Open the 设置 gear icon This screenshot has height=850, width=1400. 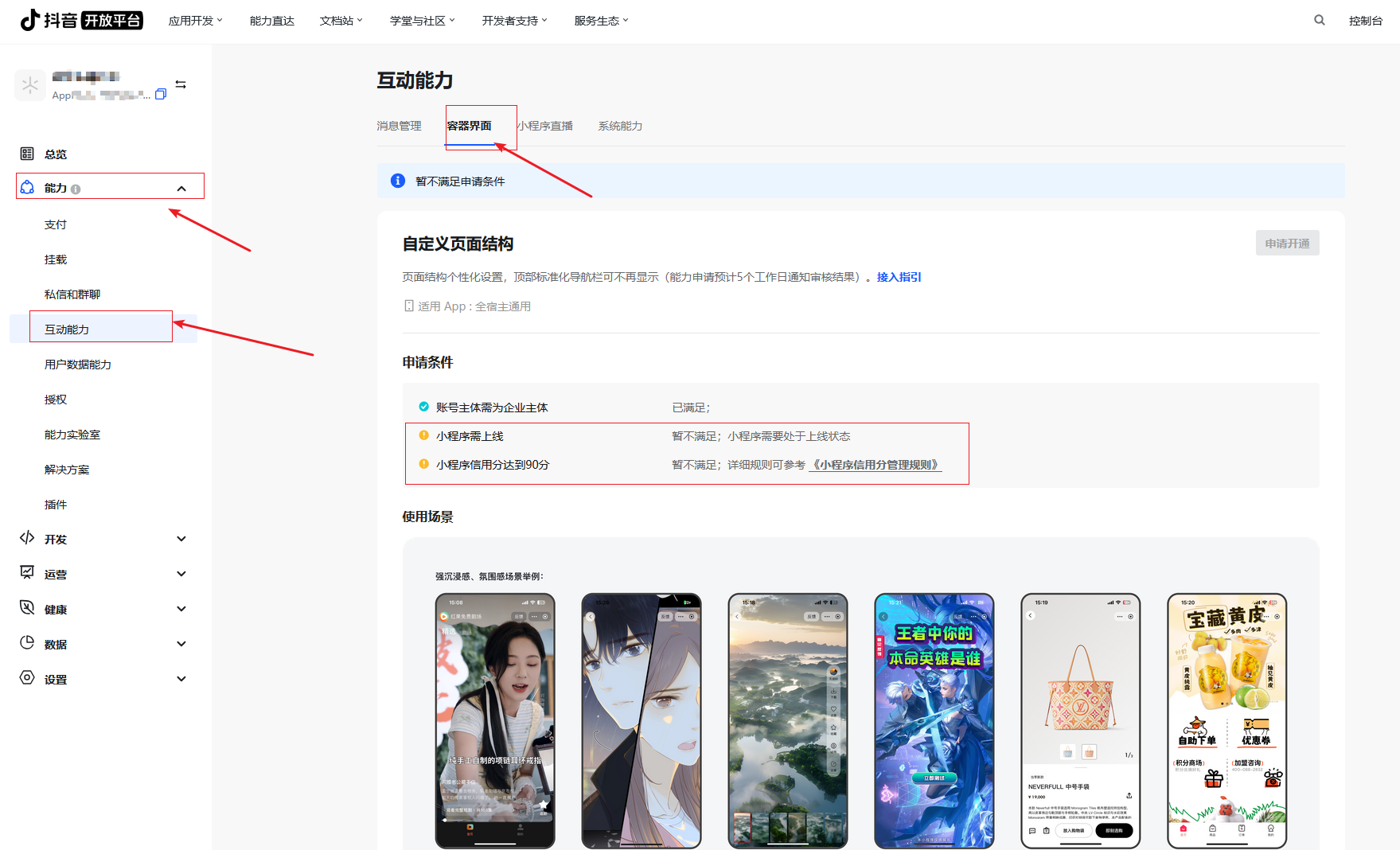pos(26,679)
